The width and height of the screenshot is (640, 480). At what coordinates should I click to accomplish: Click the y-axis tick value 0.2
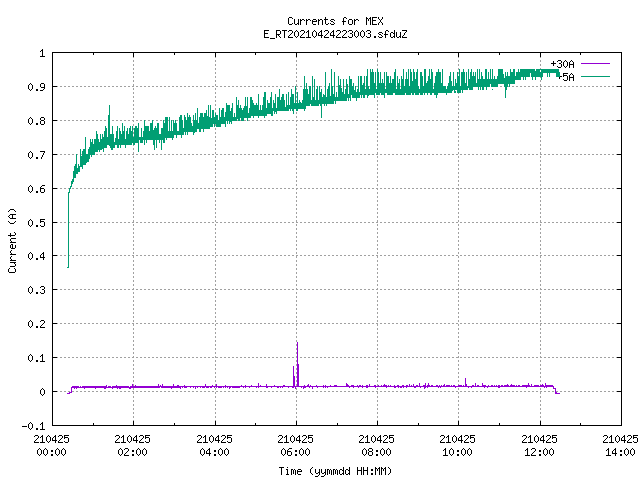pyautogui.click(x=37, y=324)
